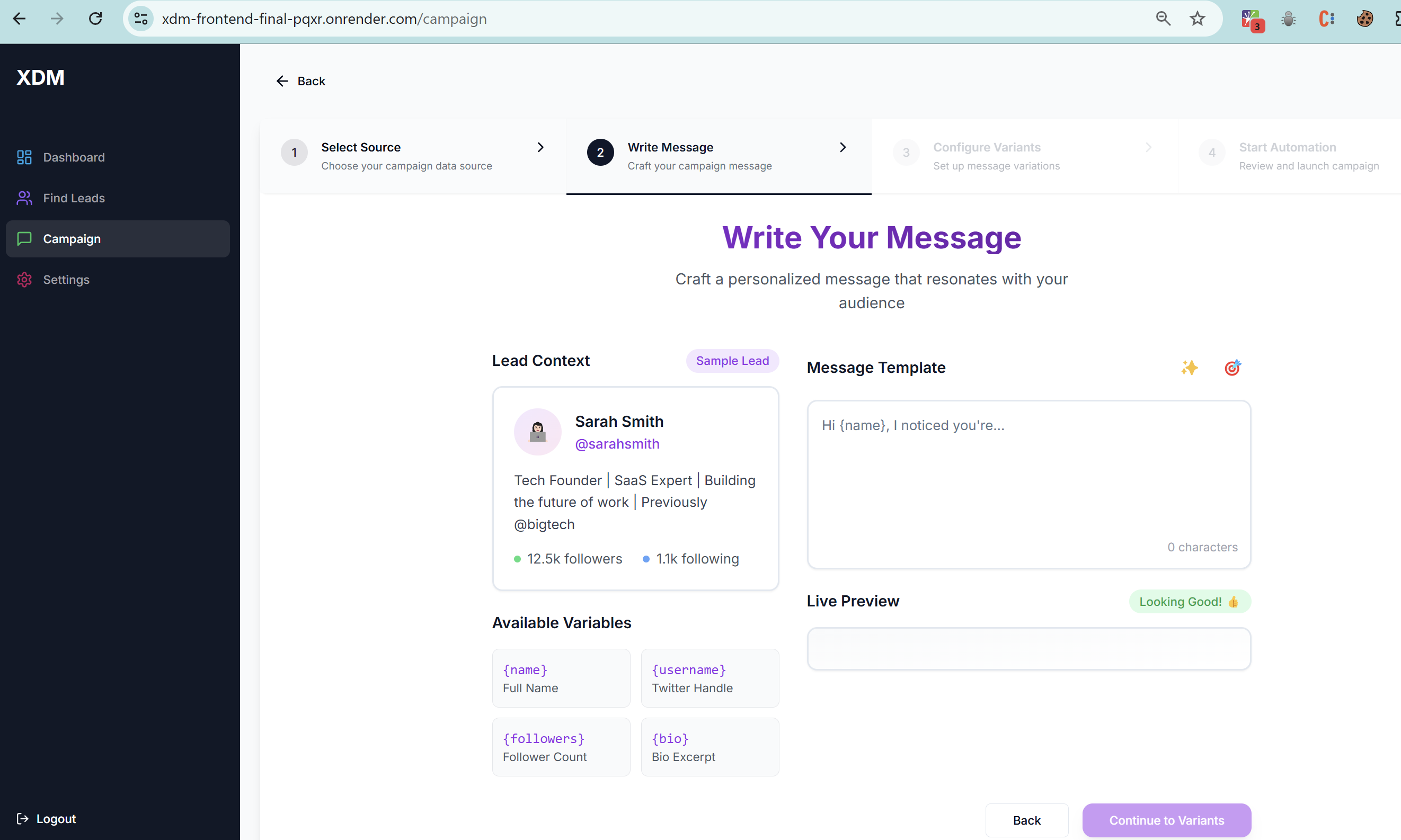Click the bottom Back button
1401x840 pixels.
pos(1027,820)
